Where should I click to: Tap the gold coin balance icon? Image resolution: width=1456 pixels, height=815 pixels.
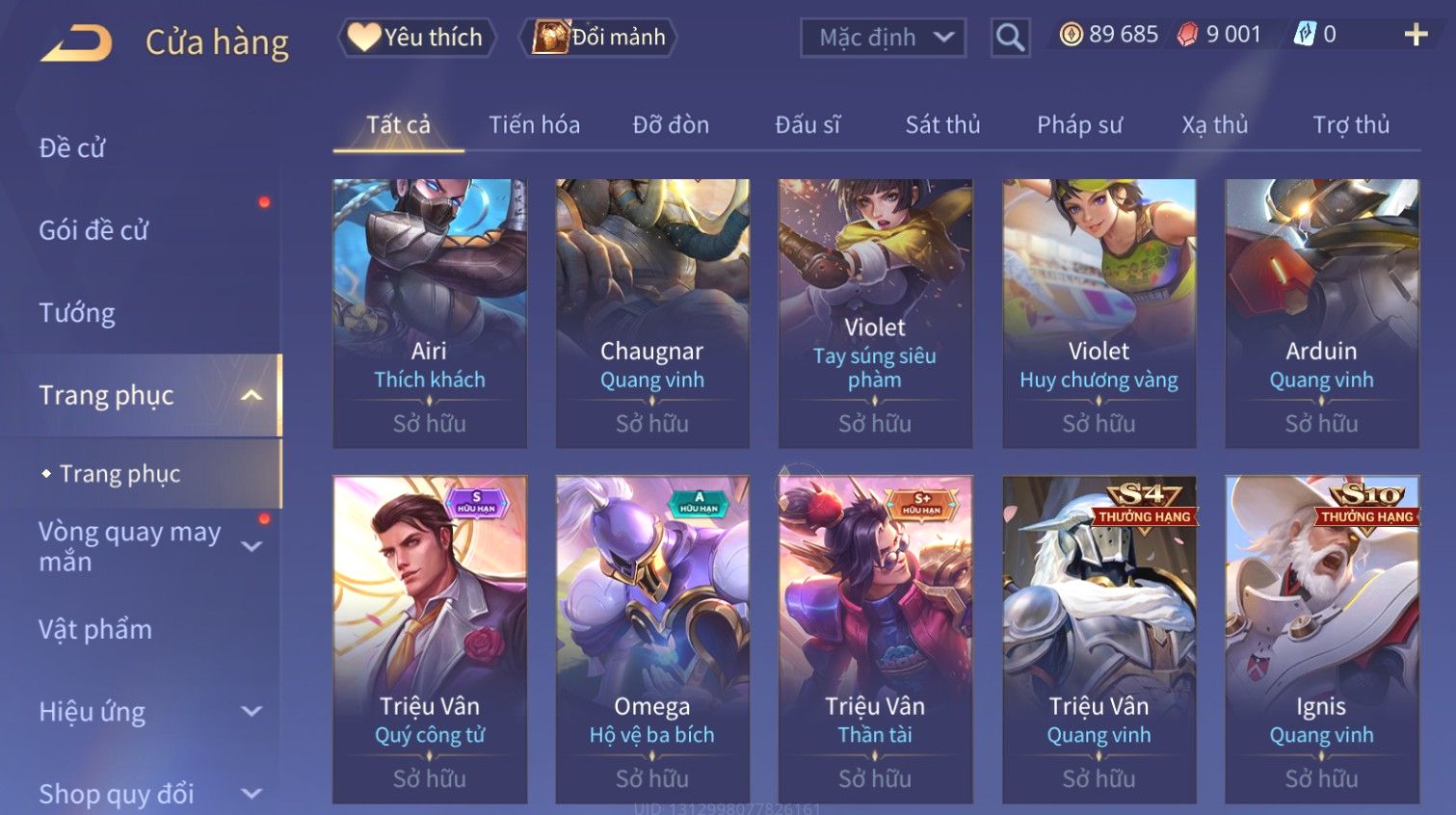(1071, 35)
